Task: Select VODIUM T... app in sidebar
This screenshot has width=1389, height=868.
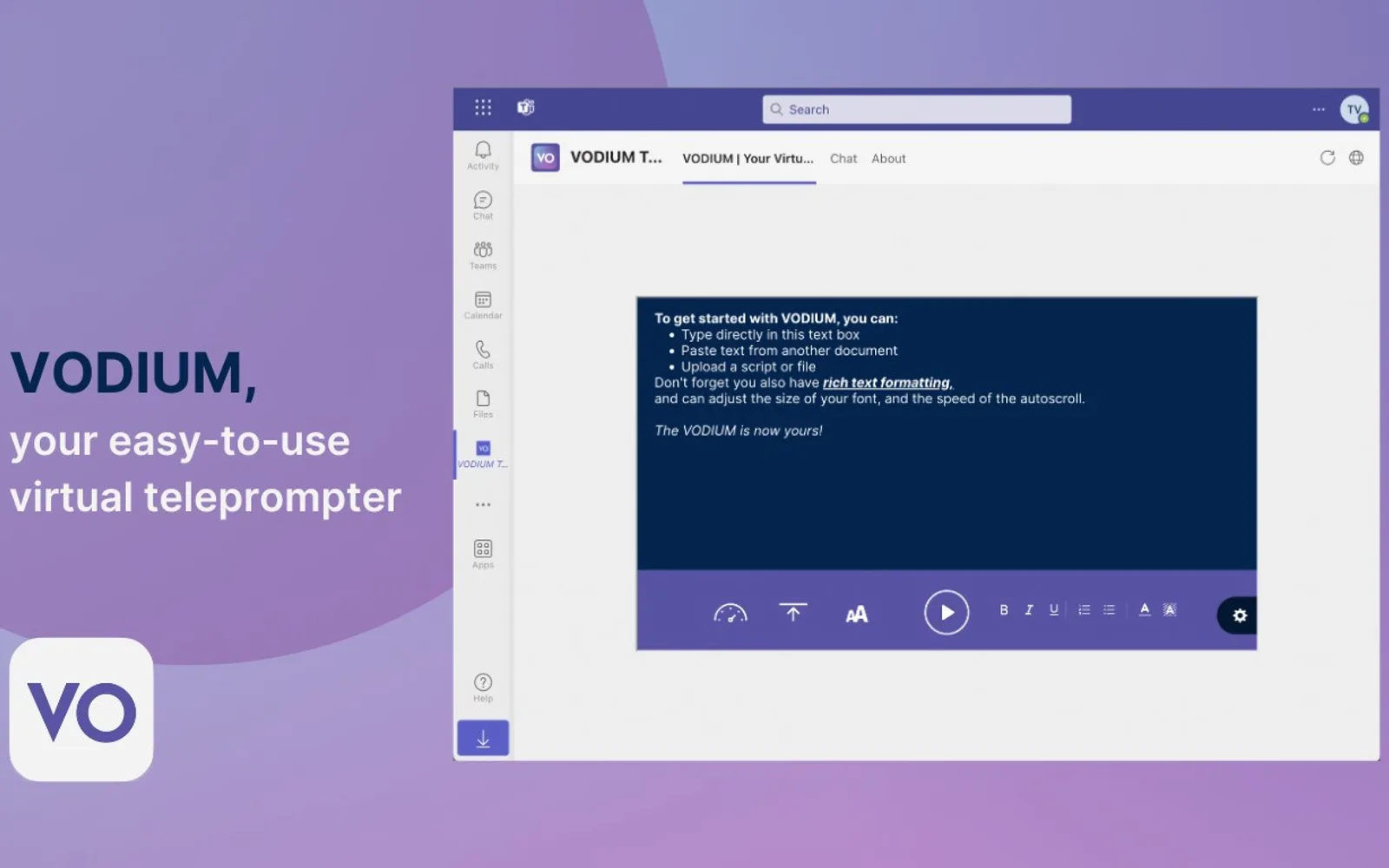Action: click(x=483, y=455)
